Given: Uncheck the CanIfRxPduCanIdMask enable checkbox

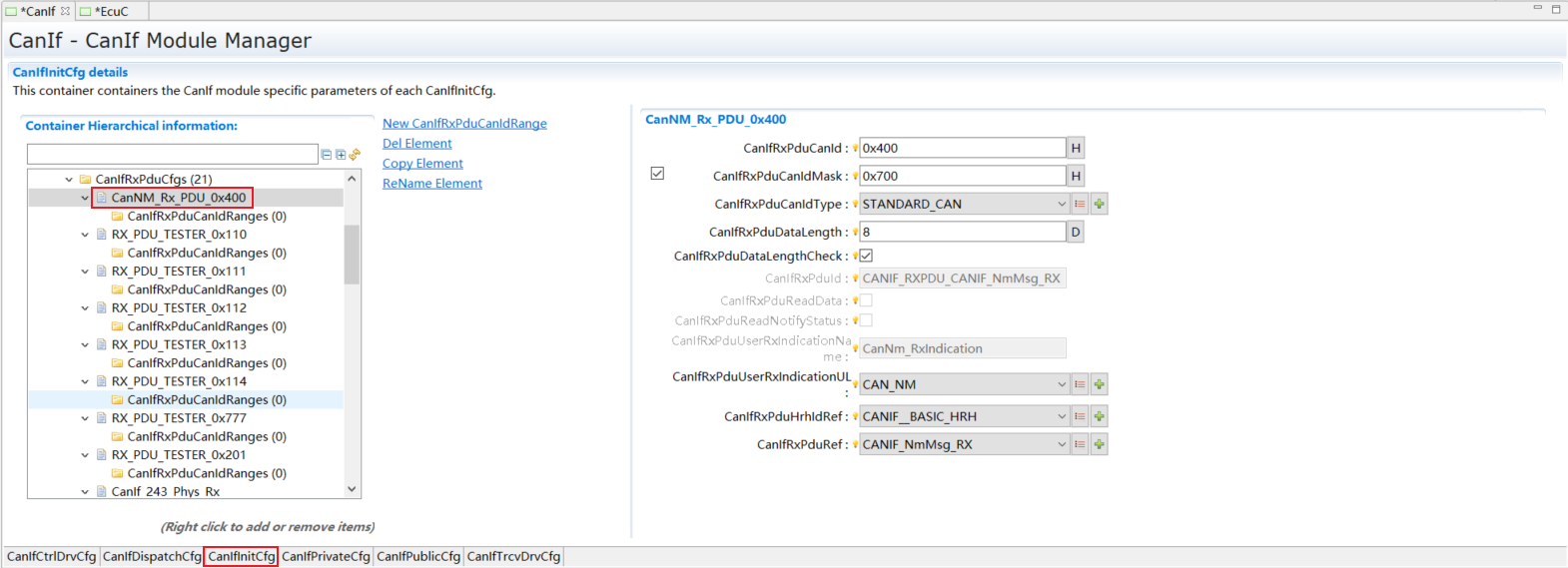Looking at the screenshot, I should coord(657,174).
